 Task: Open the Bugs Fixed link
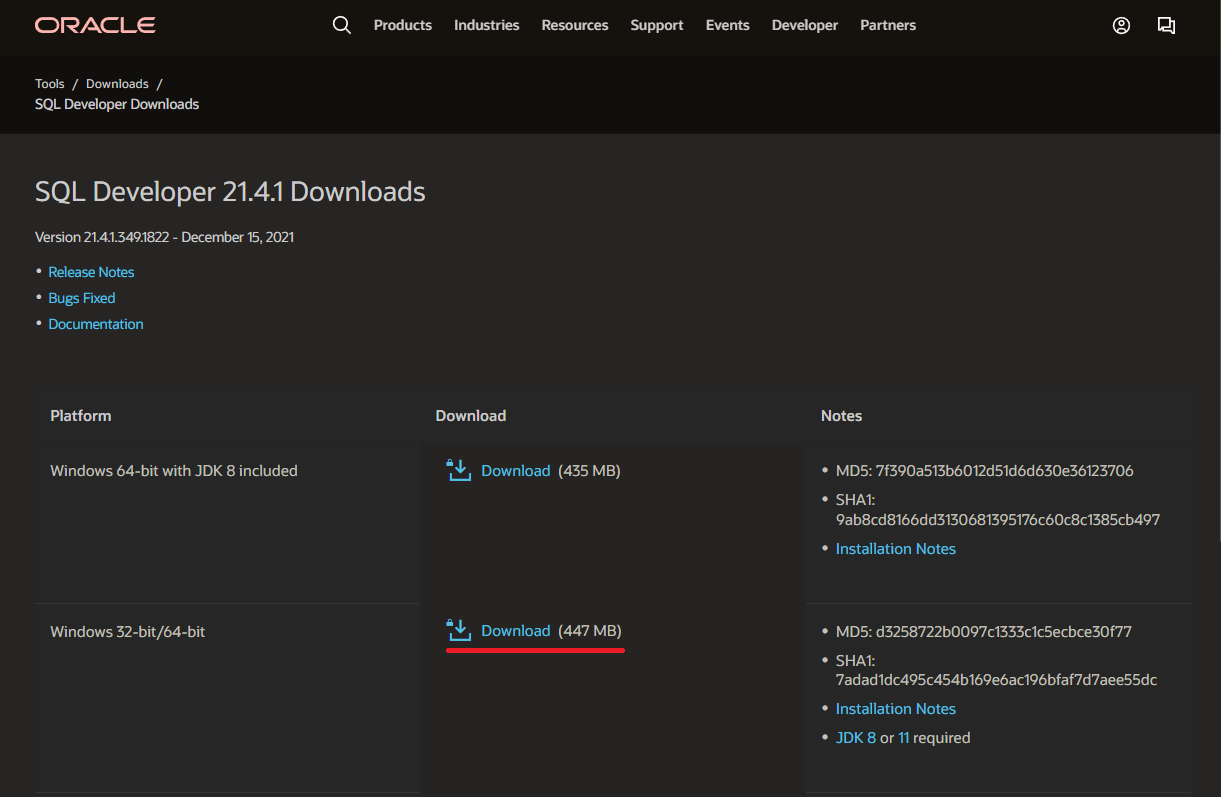(82, 298)
